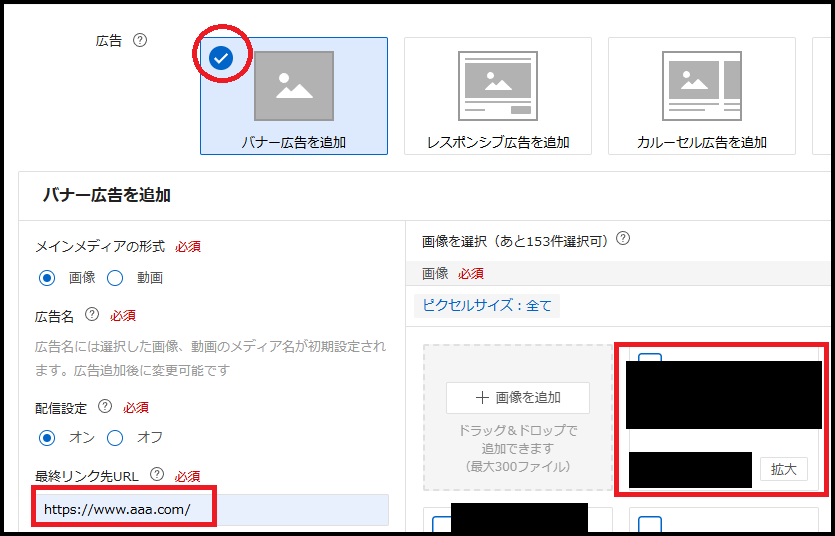Viewport: 835px width, 536px height.
Task: Select the 動画 media format radio button
Action: [x=115, y=278]
